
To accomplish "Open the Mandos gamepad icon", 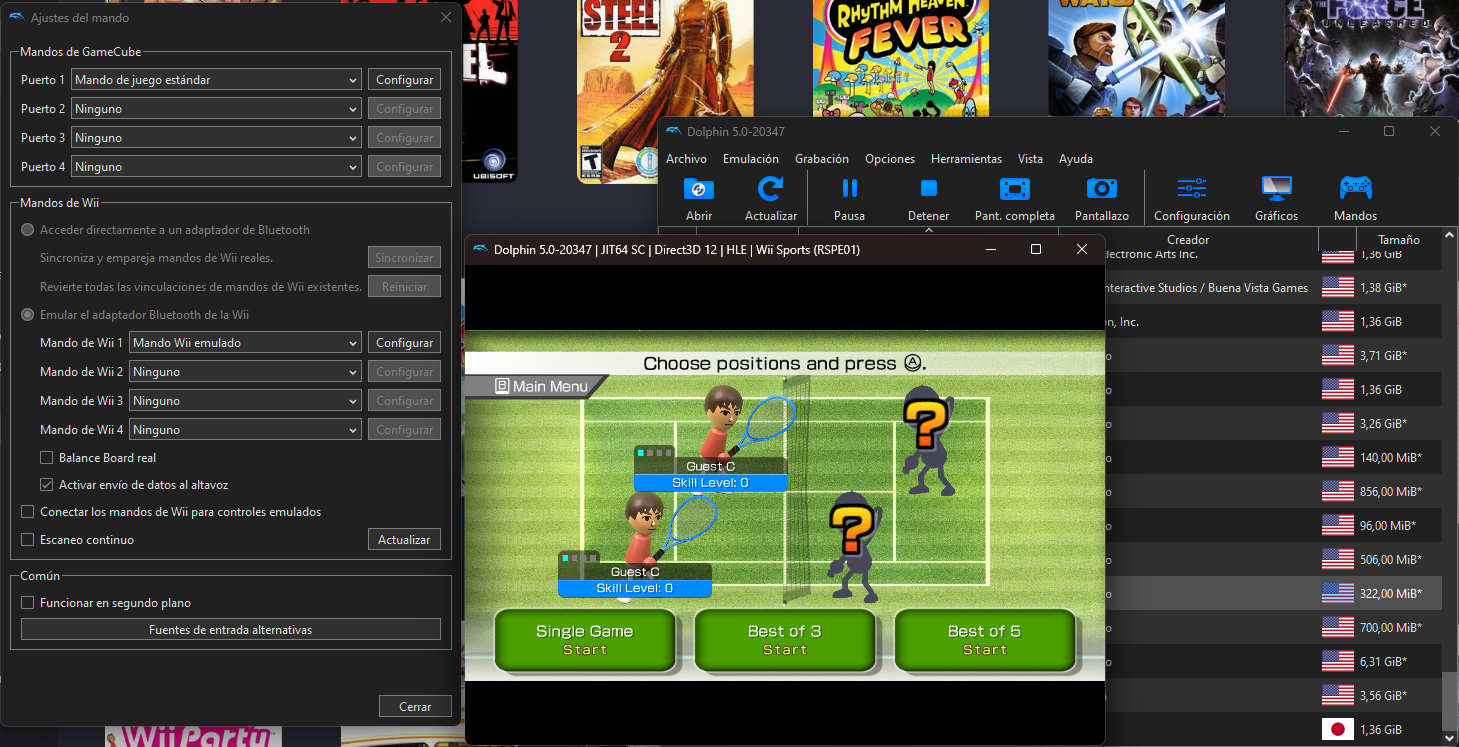I will click(x=1355, y=188).
